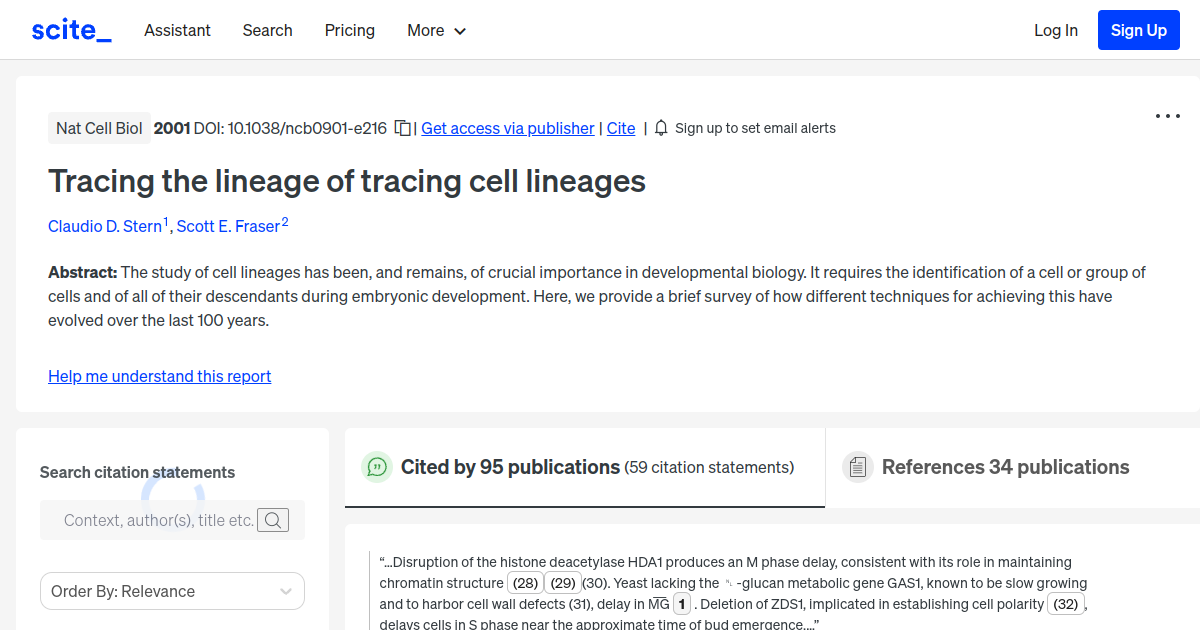
Task: Switch to the References 34 publications tab
Action: 1005,467
